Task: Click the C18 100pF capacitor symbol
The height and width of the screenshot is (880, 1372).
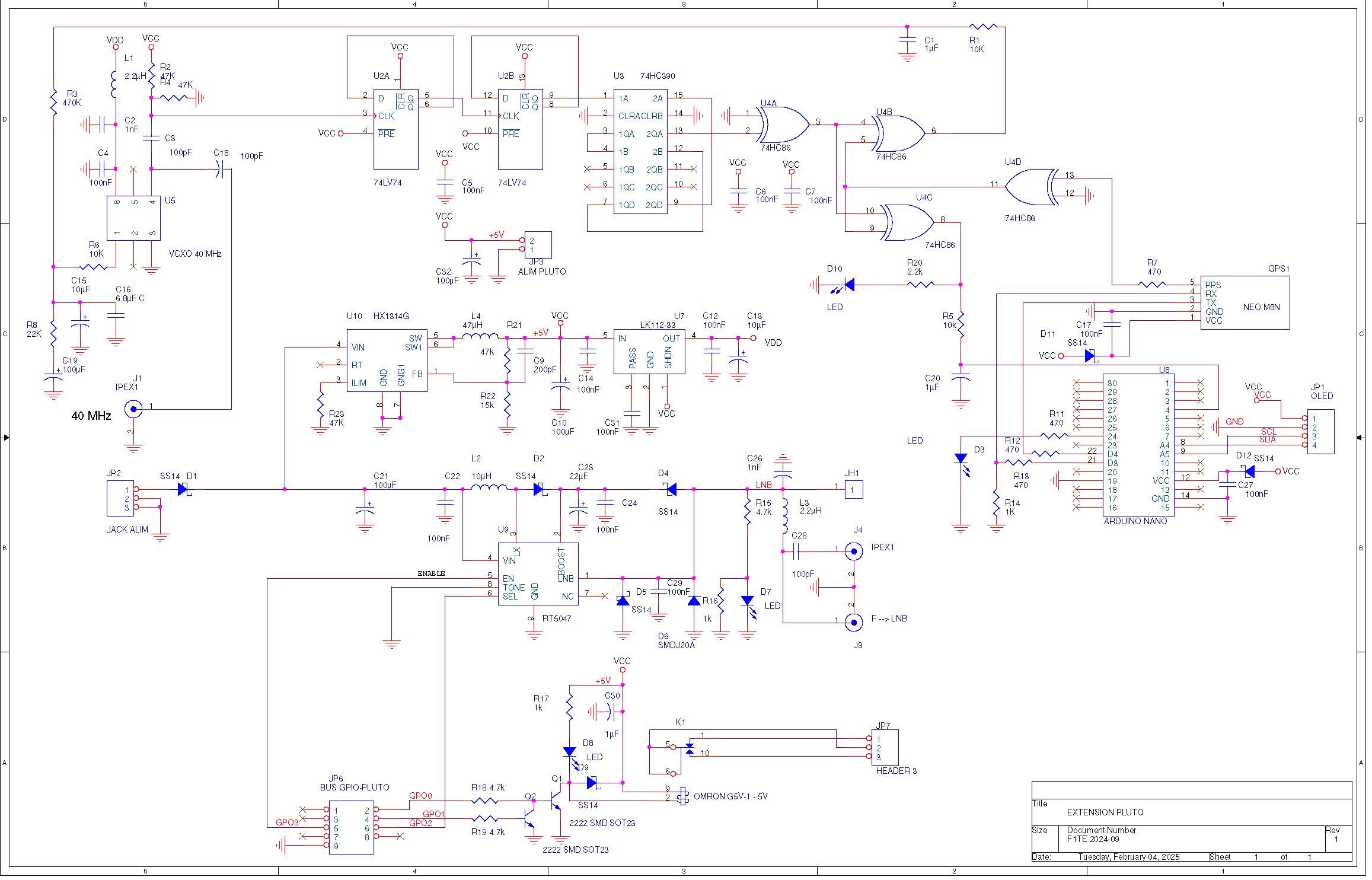Action: (x=219, y=170)
